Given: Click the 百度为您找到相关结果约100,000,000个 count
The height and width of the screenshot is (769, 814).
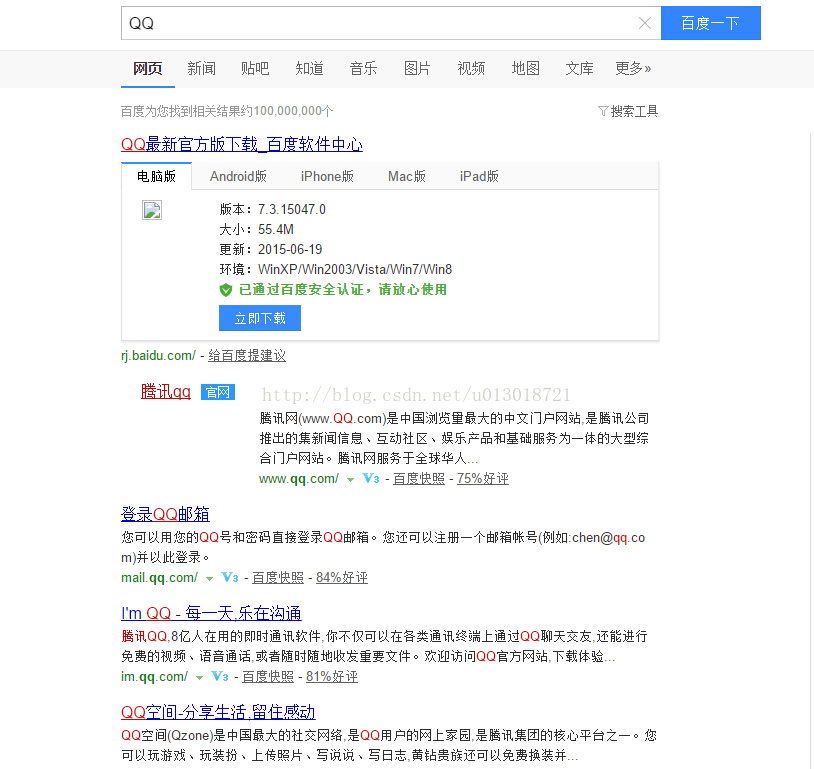Looking at the screenshot, I should pos(227,111).
